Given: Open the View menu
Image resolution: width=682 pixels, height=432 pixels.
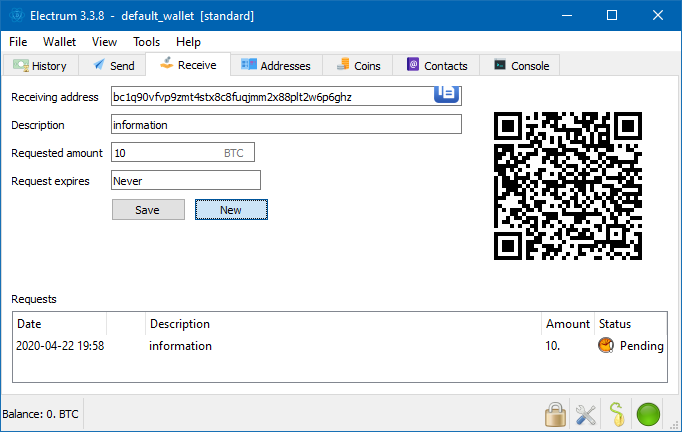Looking at the screenshot, I should (104, 42).
